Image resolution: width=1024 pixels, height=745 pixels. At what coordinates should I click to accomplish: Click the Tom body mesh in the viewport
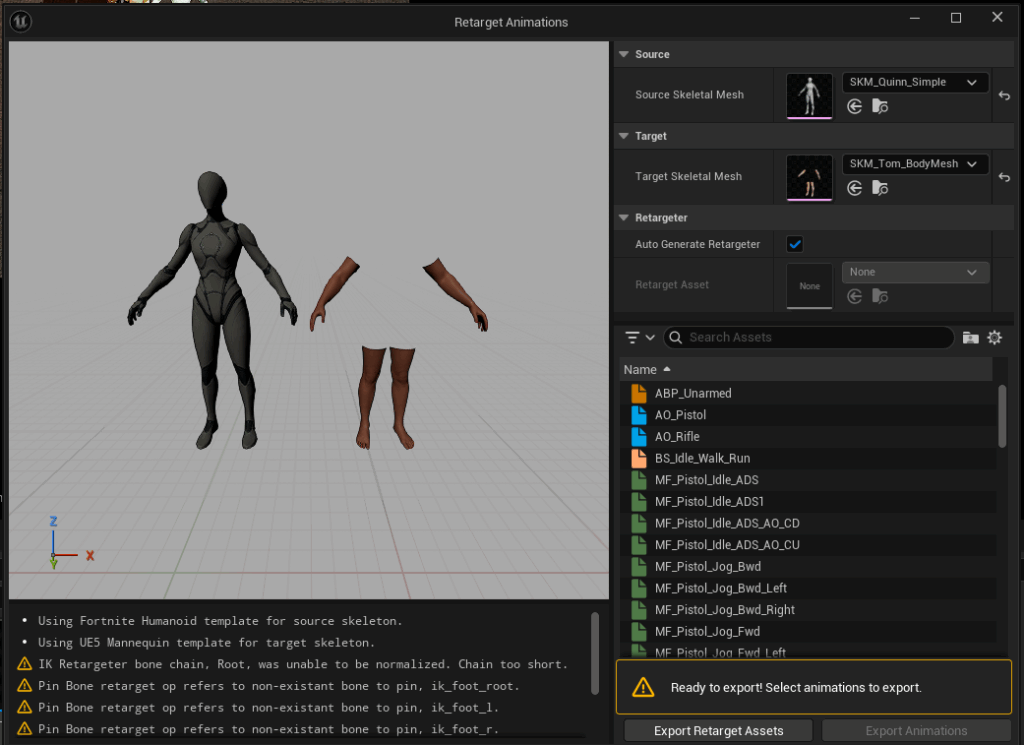(x=398, y=353)
